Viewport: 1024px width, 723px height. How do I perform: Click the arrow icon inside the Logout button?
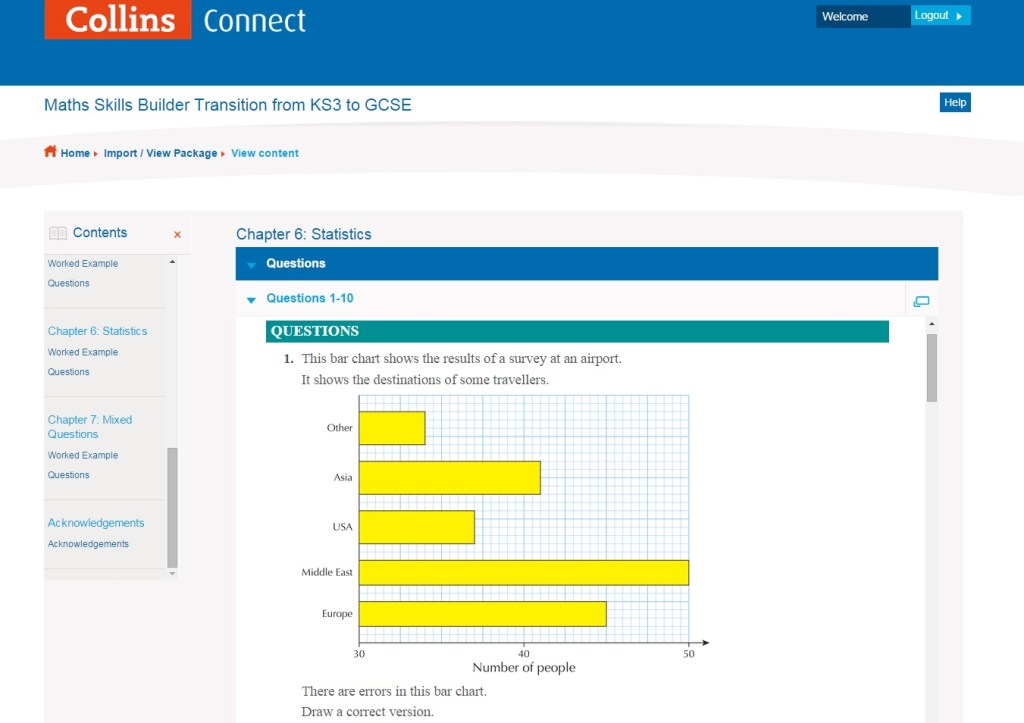coord(960,15)
